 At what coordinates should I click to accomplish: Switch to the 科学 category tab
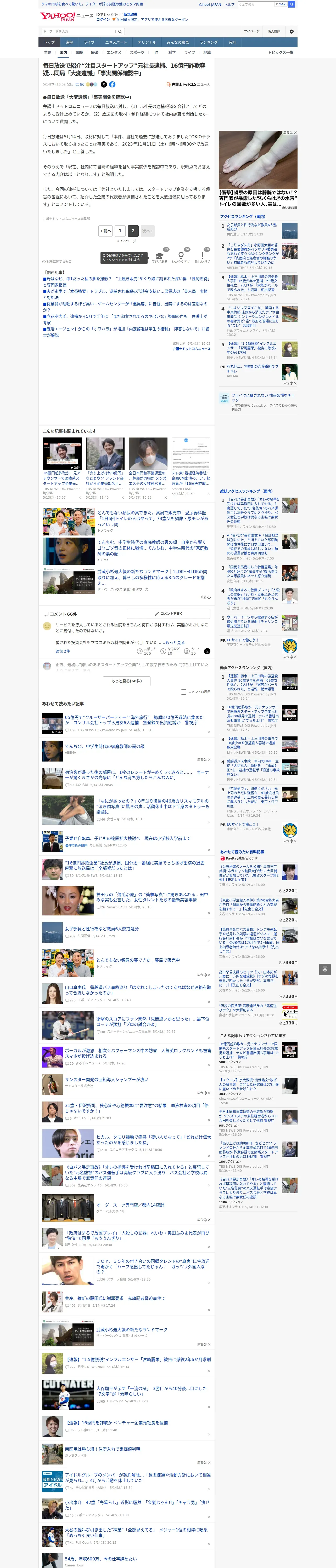coord(172,52)
